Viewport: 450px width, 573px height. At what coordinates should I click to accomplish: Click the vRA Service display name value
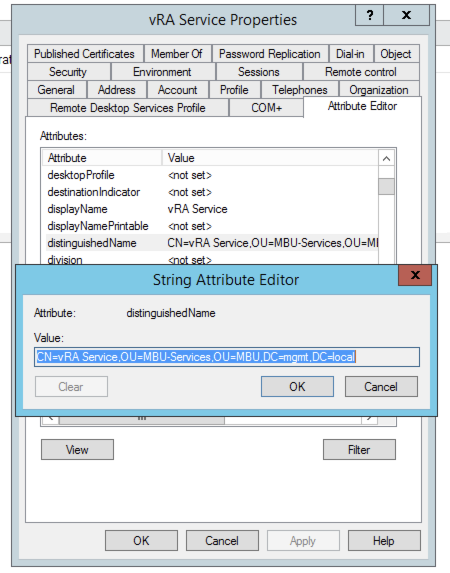[x=197, y=209]
